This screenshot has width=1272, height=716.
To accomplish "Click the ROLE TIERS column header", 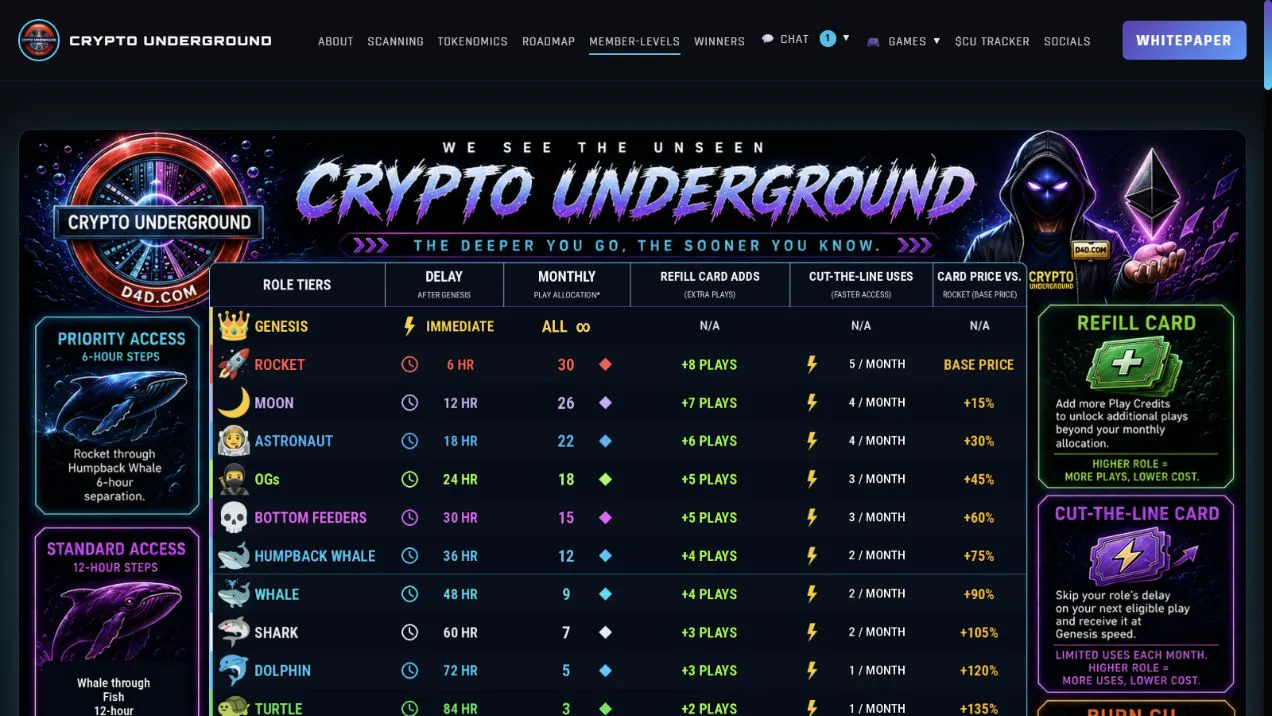I will pyautogui.click(x=297, y=285).
